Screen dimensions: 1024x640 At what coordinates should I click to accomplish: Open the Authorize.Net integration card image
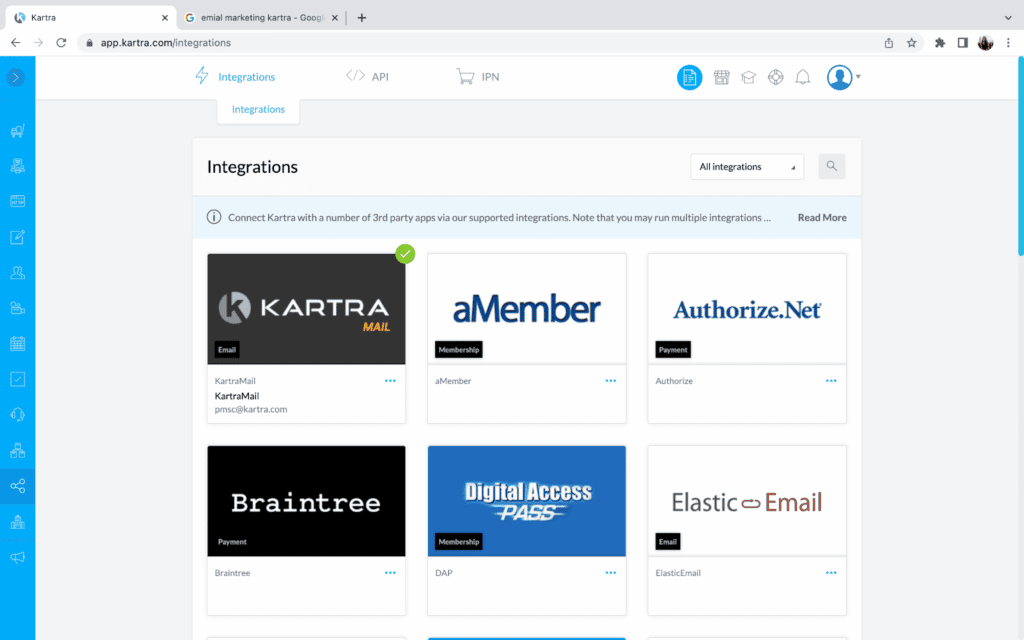pos(747,309)
